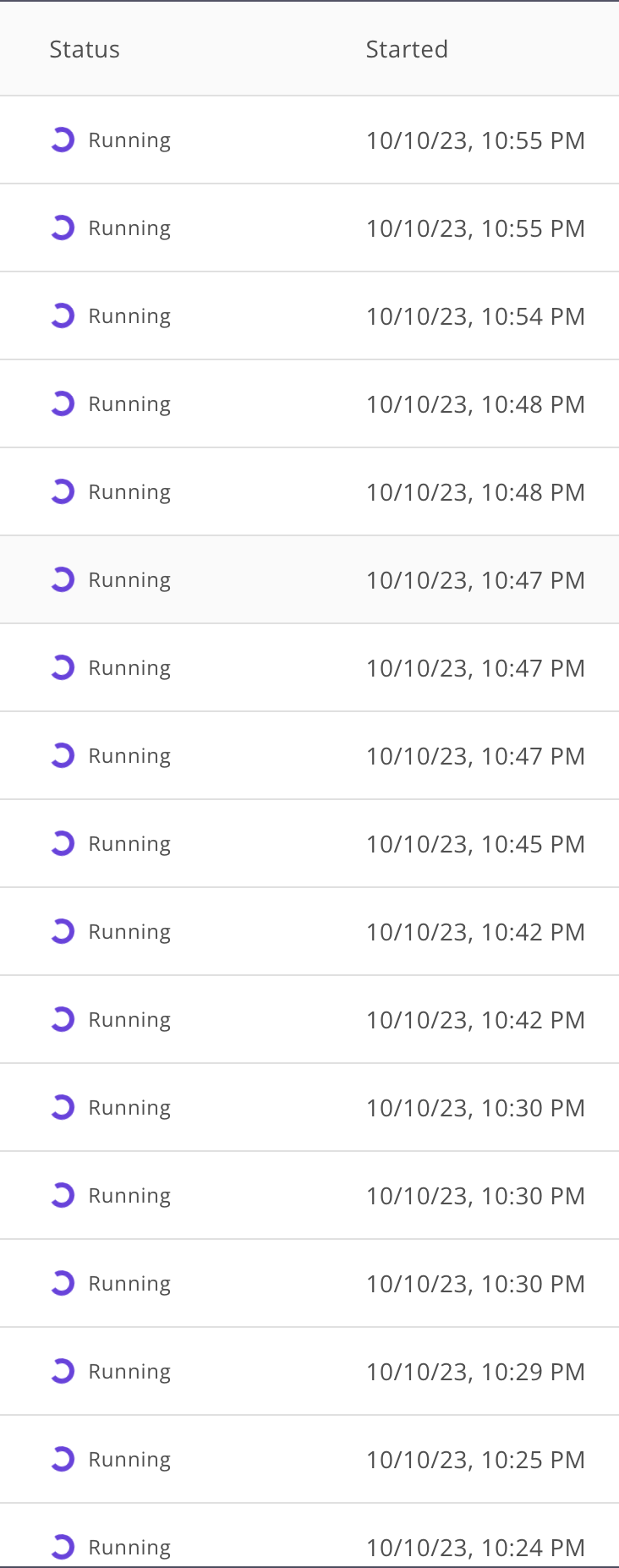Select the Running label in the 10:45 PM row
This screenshot has width=619, height=1568.
click(x=129, y=844)
